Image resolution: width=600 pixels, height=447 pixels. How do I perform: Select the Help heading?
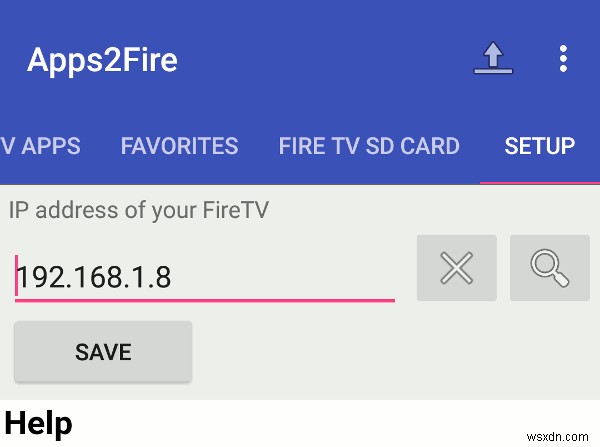(39, 424)
